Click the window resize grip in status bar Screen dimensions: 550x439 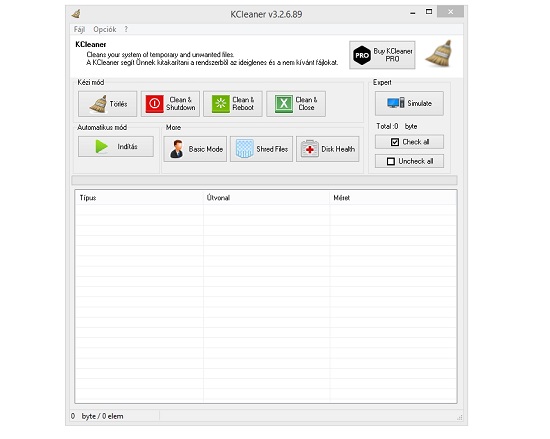tap(460, 417)
